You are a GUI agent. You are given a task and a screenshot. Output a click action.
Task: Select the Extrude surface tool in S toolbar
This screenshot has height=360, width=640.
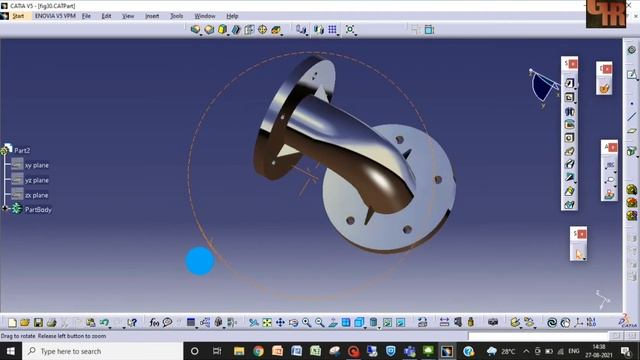[569, 83]
